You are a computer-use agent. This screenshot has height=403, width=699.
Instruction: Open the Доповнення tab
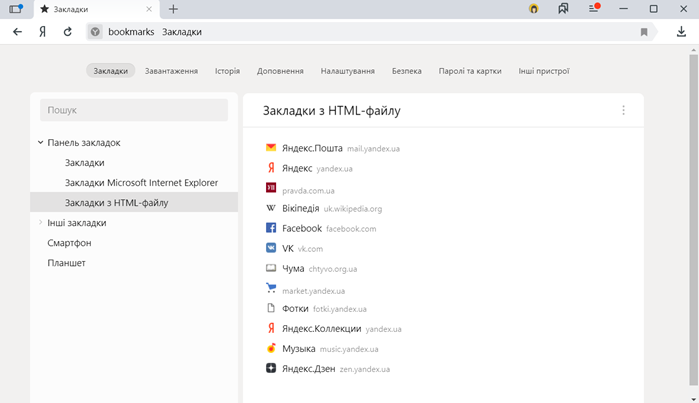[280, 71]
